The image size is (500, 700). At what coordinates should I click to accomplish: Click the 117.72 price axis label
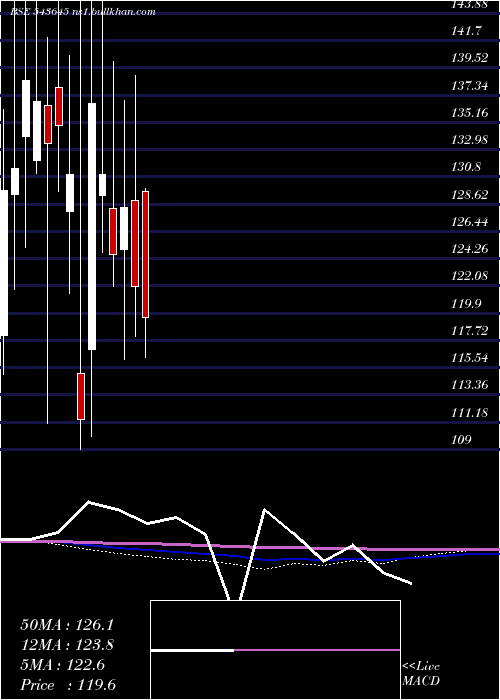click(x=470, y=331)
